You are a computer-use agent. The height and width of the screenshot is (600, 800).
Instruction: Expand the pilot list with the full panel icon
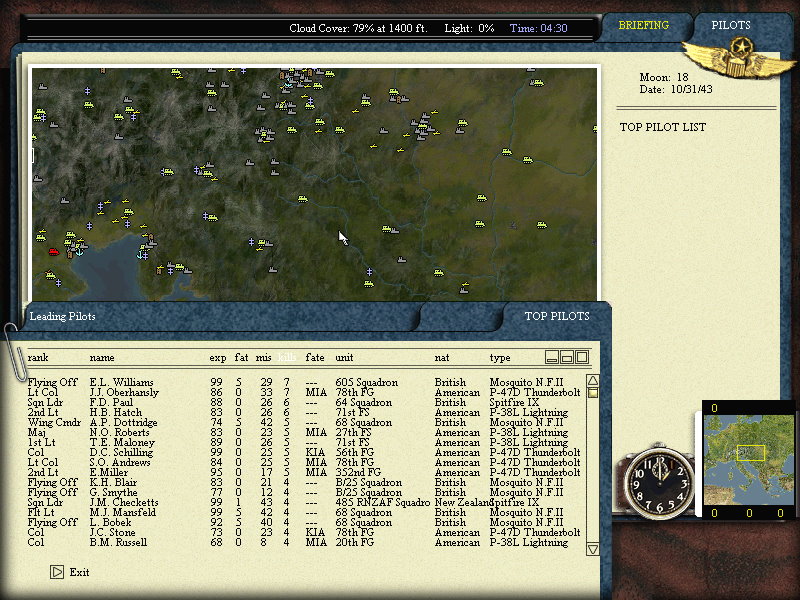coord(582,357)
